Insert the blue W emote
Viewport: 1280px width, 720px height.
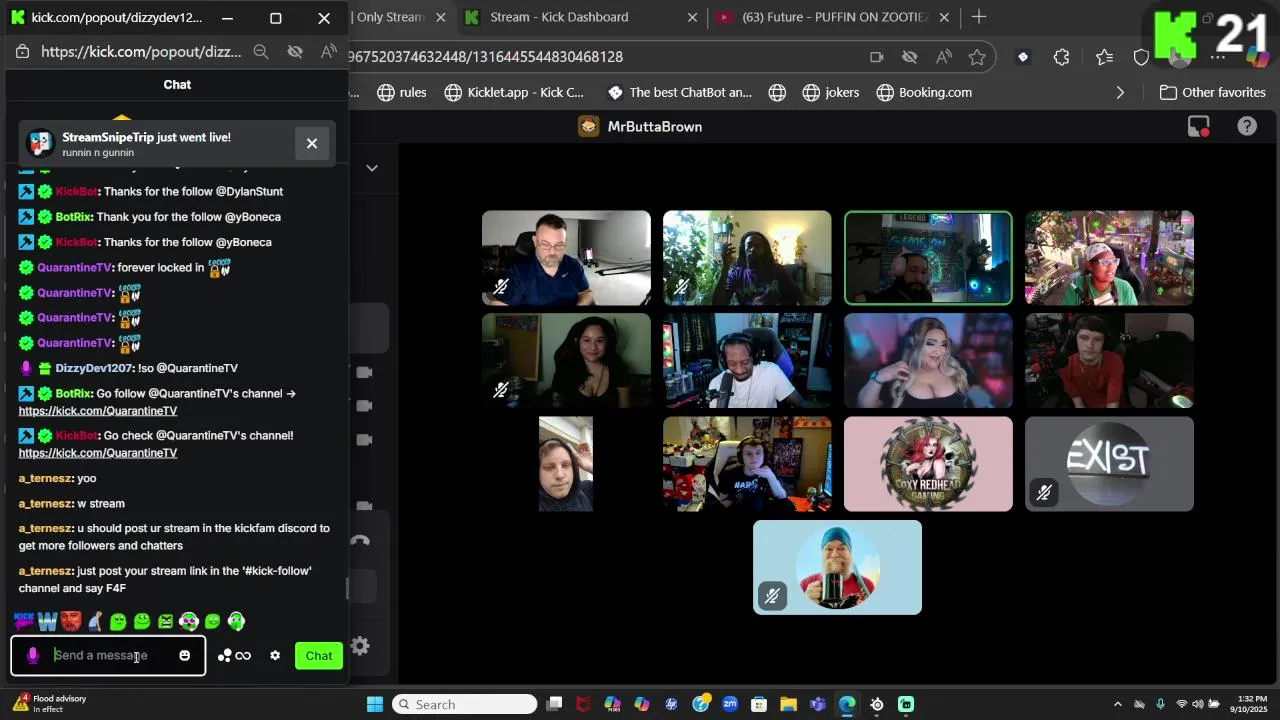point(47,621)
